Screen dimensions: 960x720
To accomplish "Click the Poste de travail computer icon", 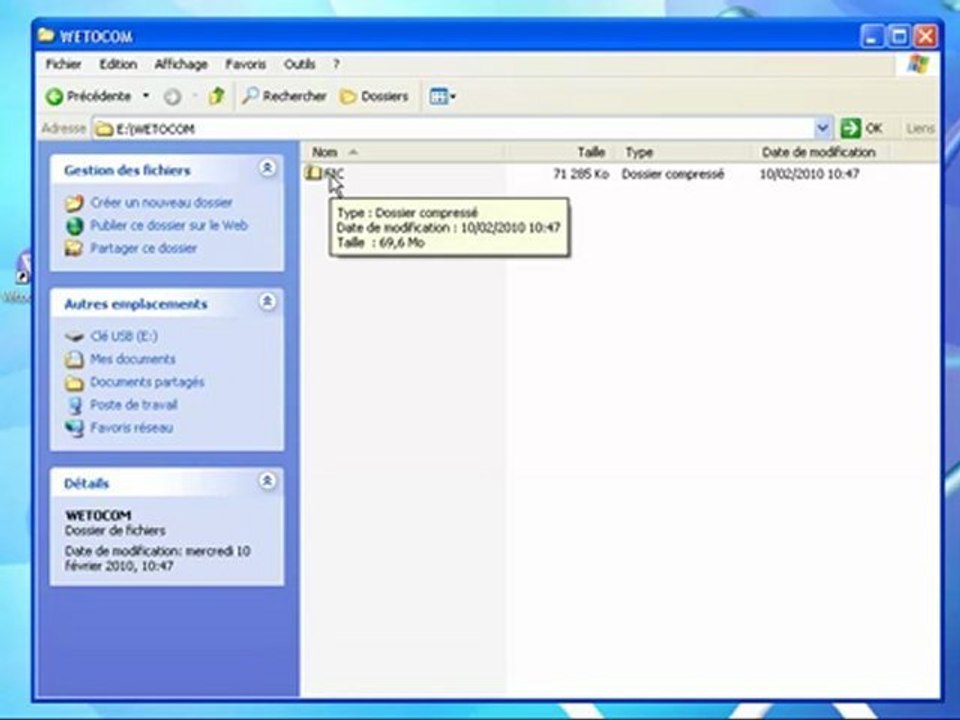I will tap(74, 405).
